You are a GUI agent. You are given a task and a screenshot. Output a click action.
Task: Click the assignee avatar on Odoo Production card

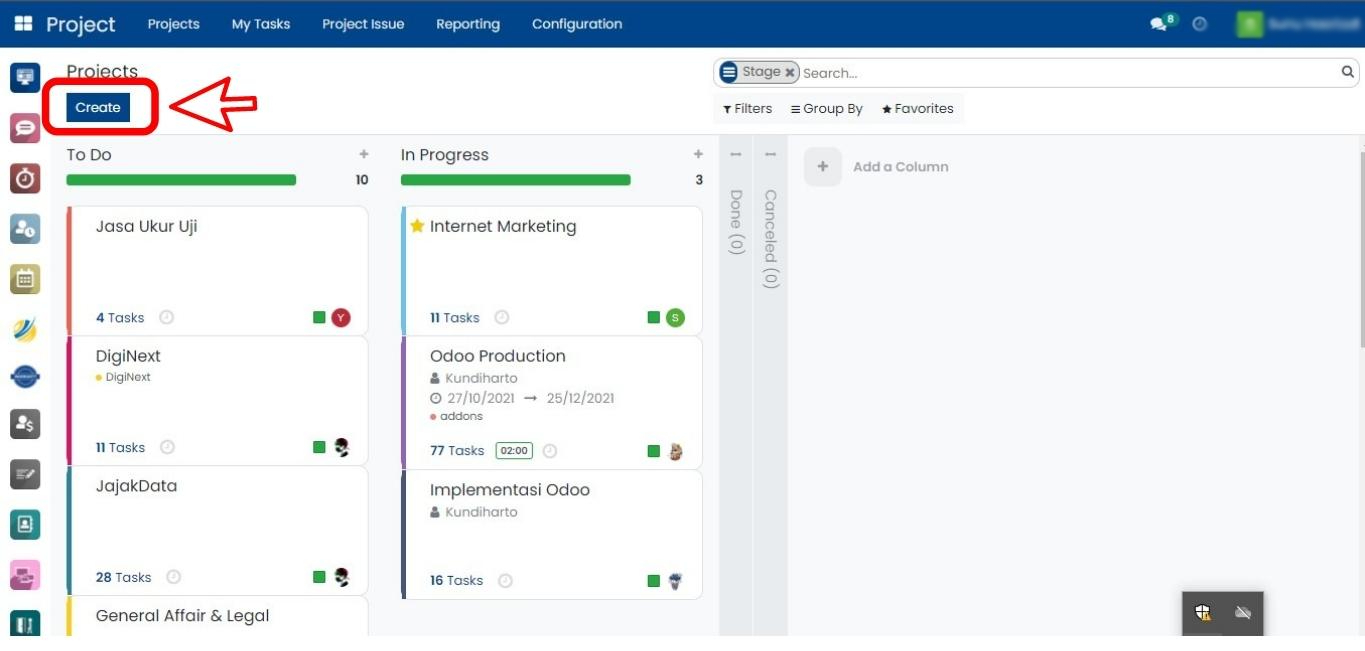point(675,451)
